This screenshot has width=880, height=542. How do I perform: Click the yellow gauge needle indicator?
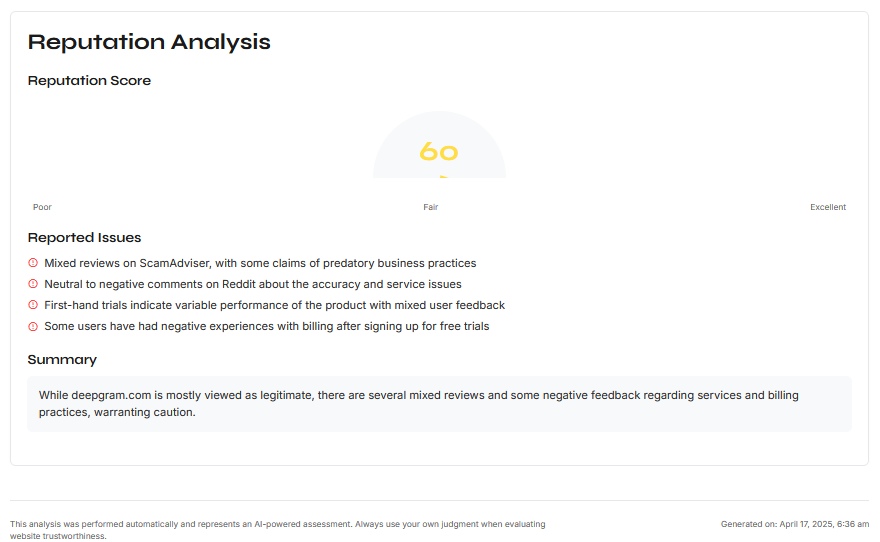click(x=444, y=177)
